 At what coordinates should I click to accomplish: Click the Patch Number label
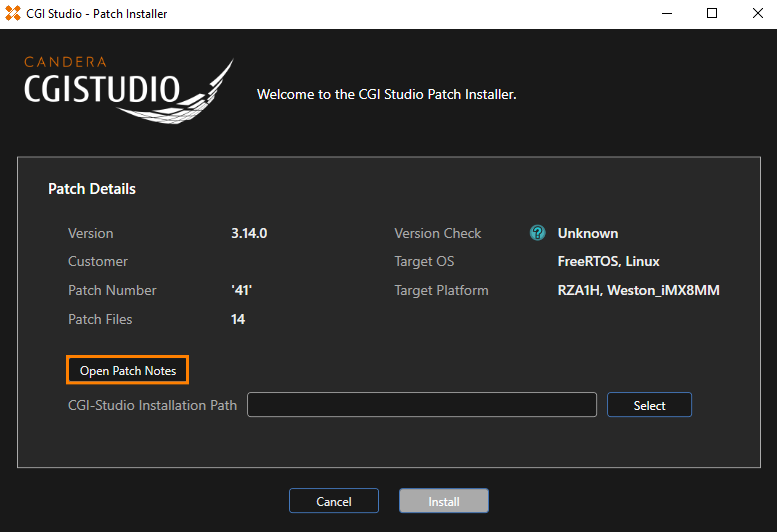[112, 290]
